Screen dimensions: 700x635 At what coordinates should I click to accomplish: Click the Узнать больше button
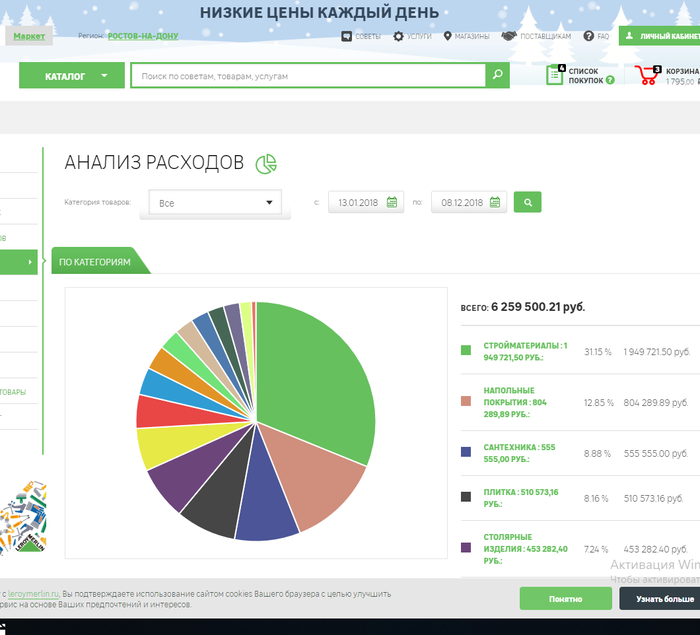tap(658, 598)
